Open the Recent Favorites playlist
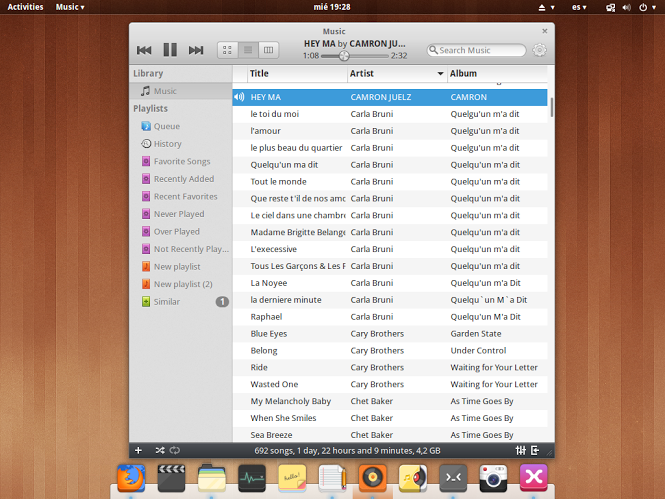Image resolution: width=665 pixels, height=499 pixels. point(181,196)
